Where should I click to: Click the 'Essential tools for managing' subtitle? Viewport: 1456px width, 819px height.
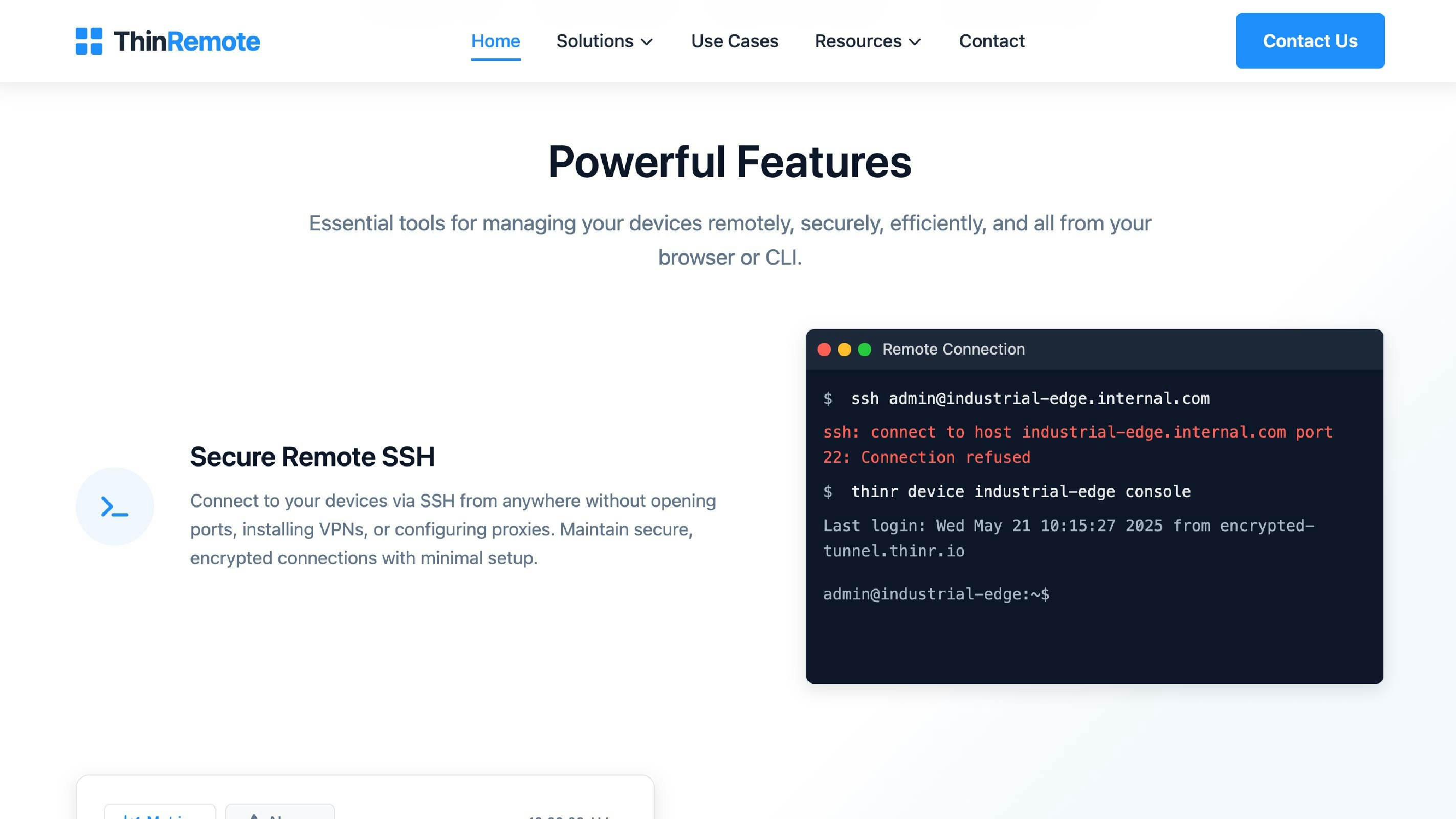730,240
